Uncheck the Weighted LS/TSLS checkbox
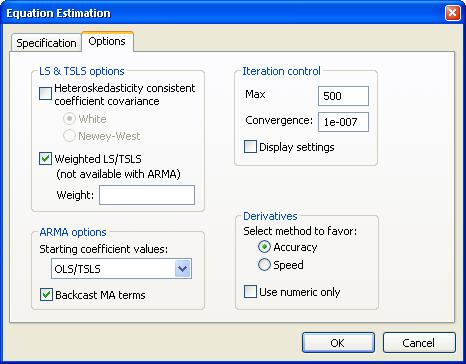This screenshot has width=466, height=364. (x=45, y=159)
